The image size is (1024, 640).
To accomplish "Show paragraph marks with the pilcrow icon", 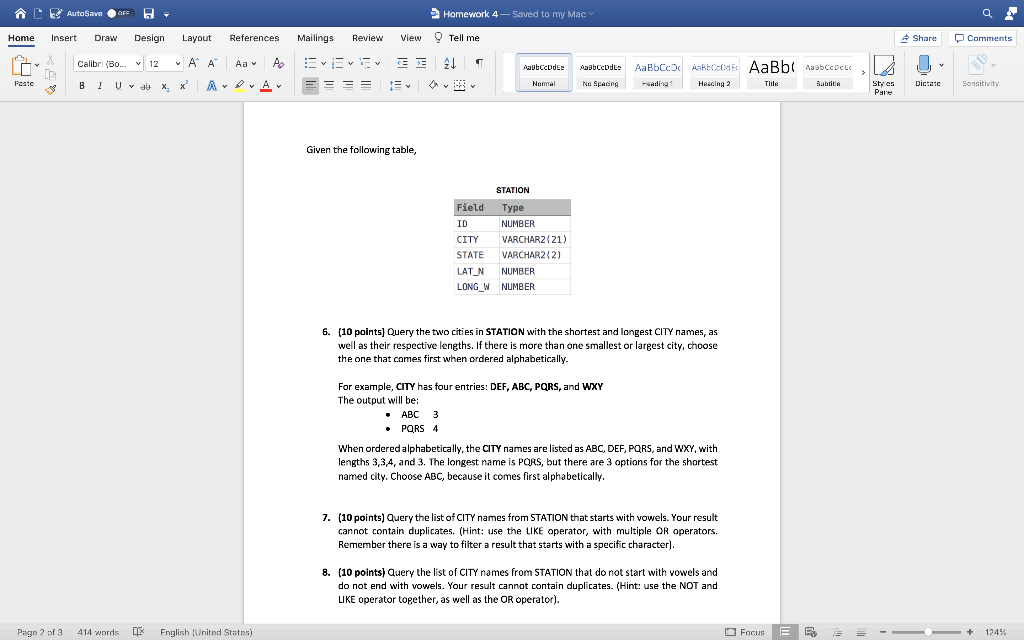I will pyautogui.click(x=477, y=64).
